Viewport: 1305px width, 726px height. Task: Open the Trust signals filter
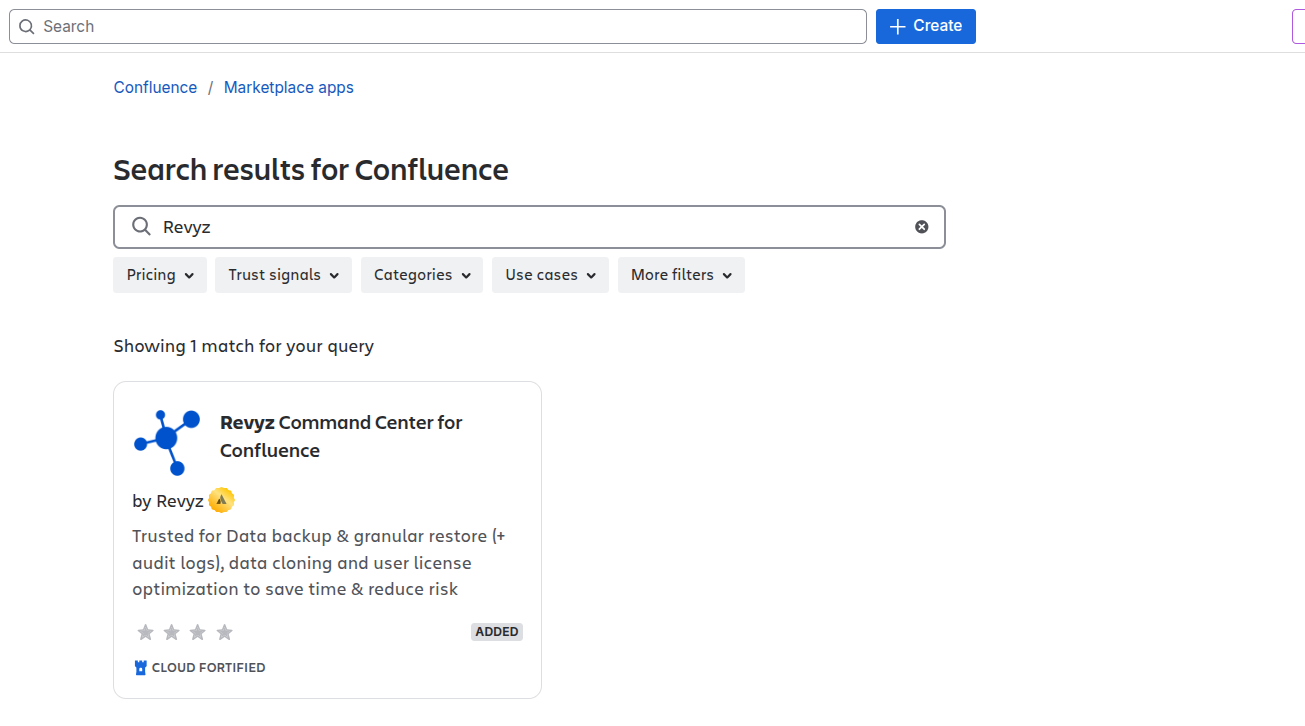pos(283,275)
